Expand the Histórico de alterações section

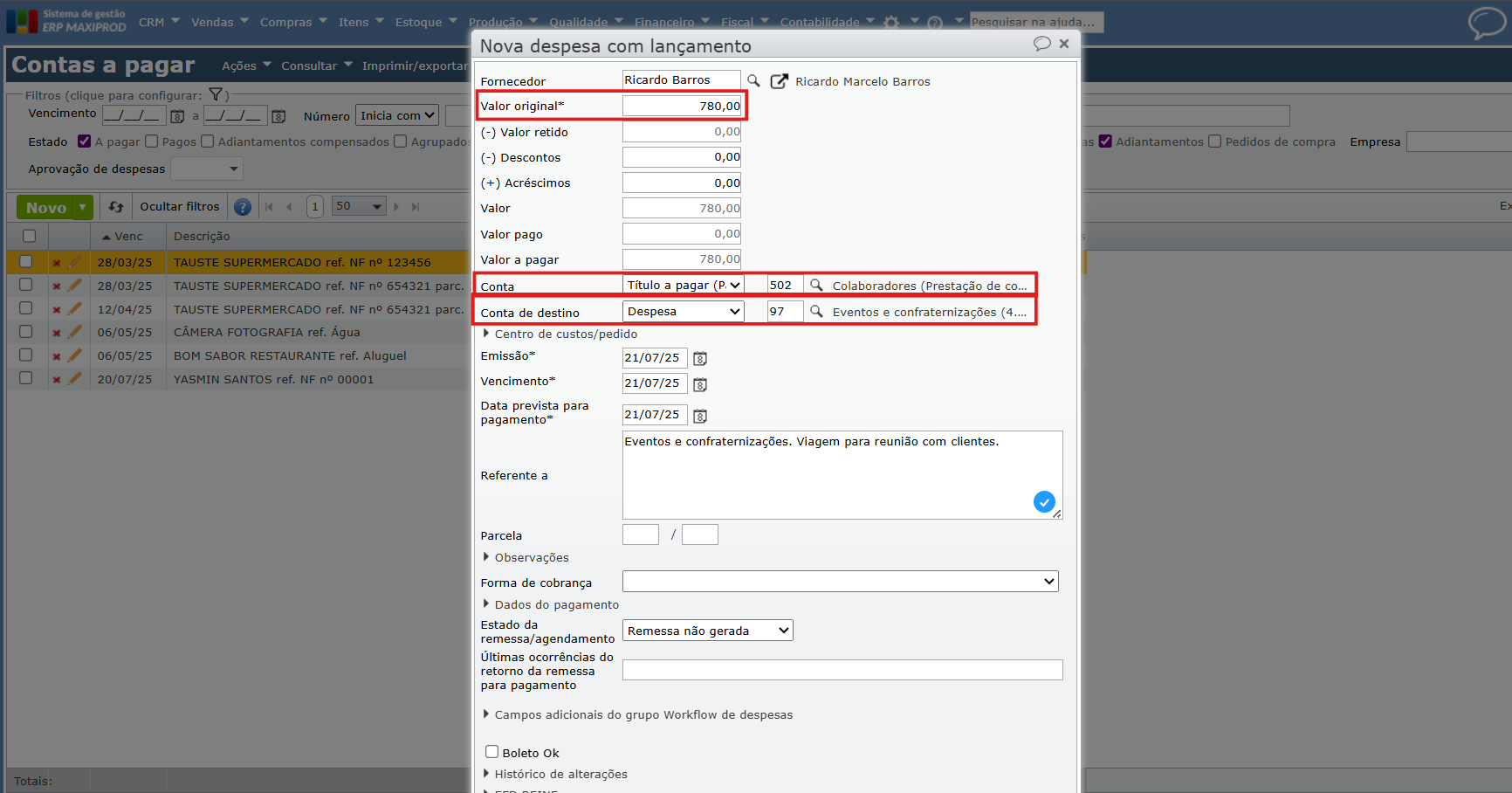point(555,774)
